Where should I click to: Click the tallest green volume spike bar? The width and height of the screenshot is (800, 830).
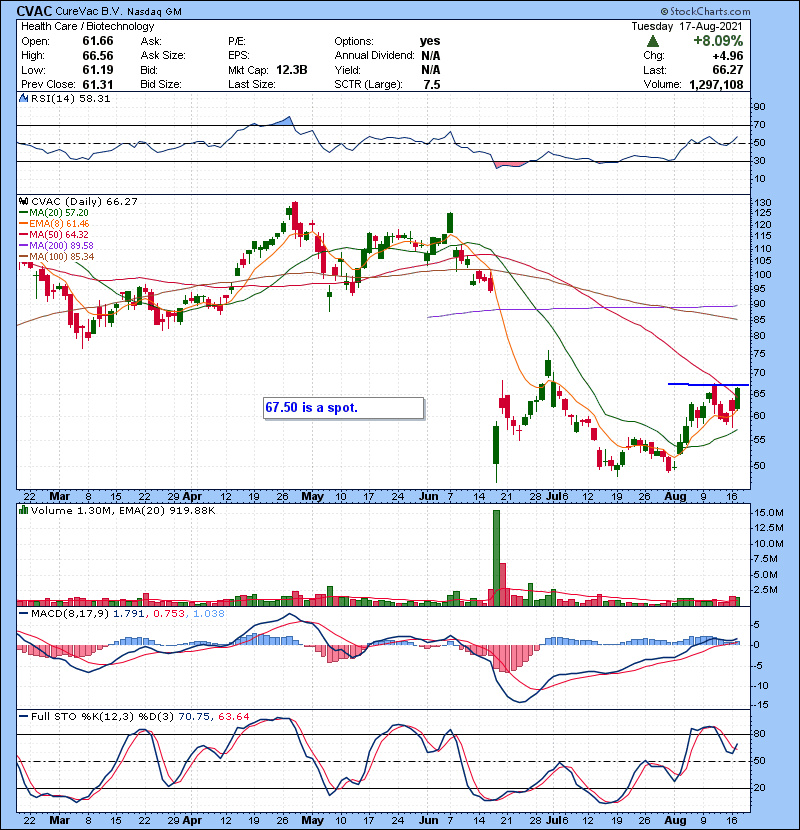496,557
